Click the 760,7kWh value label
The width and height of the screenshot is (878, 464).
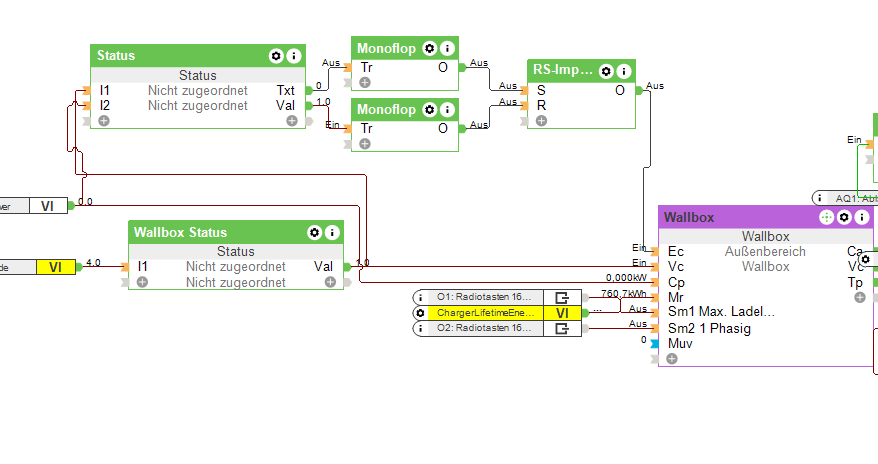(x=624, y=293)
